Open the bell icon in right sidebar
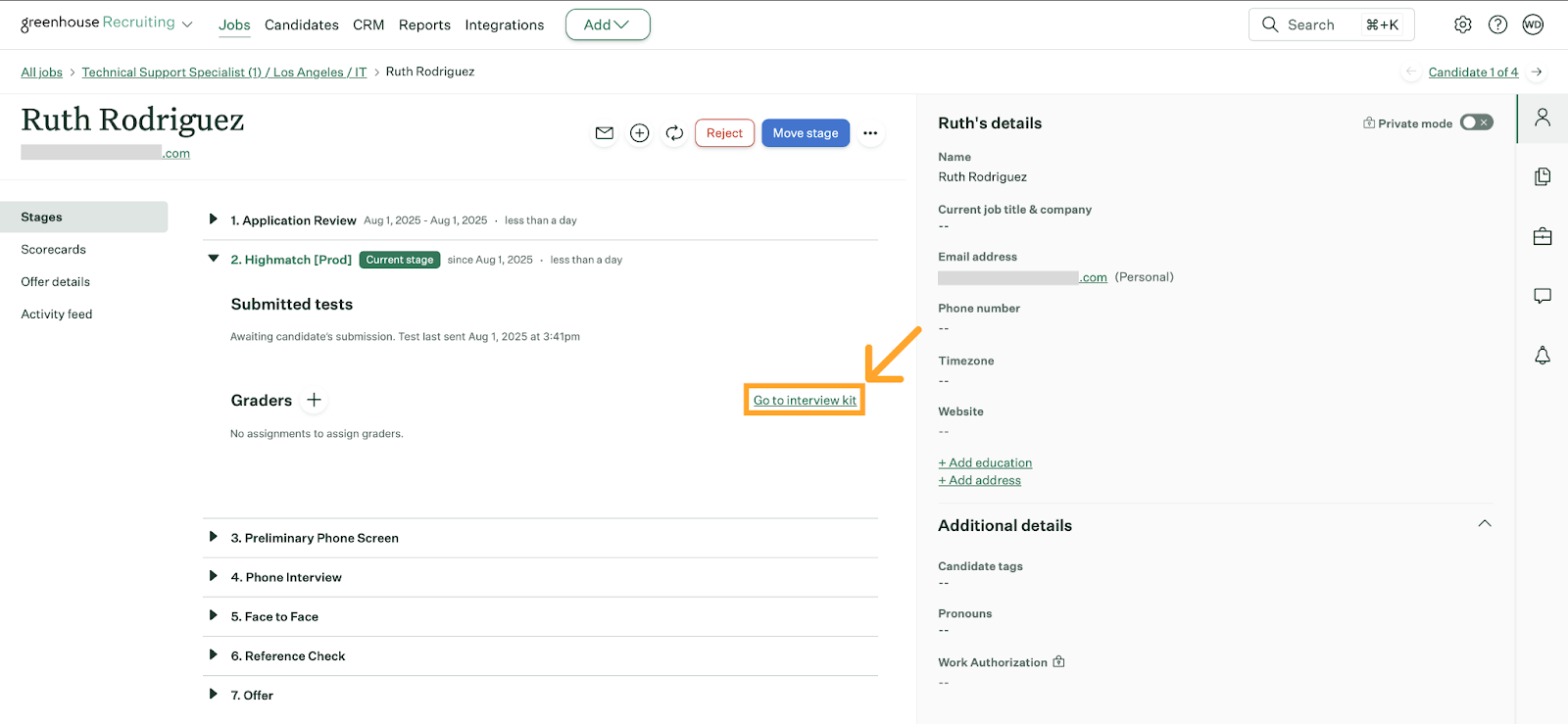 click(1542, 355)
